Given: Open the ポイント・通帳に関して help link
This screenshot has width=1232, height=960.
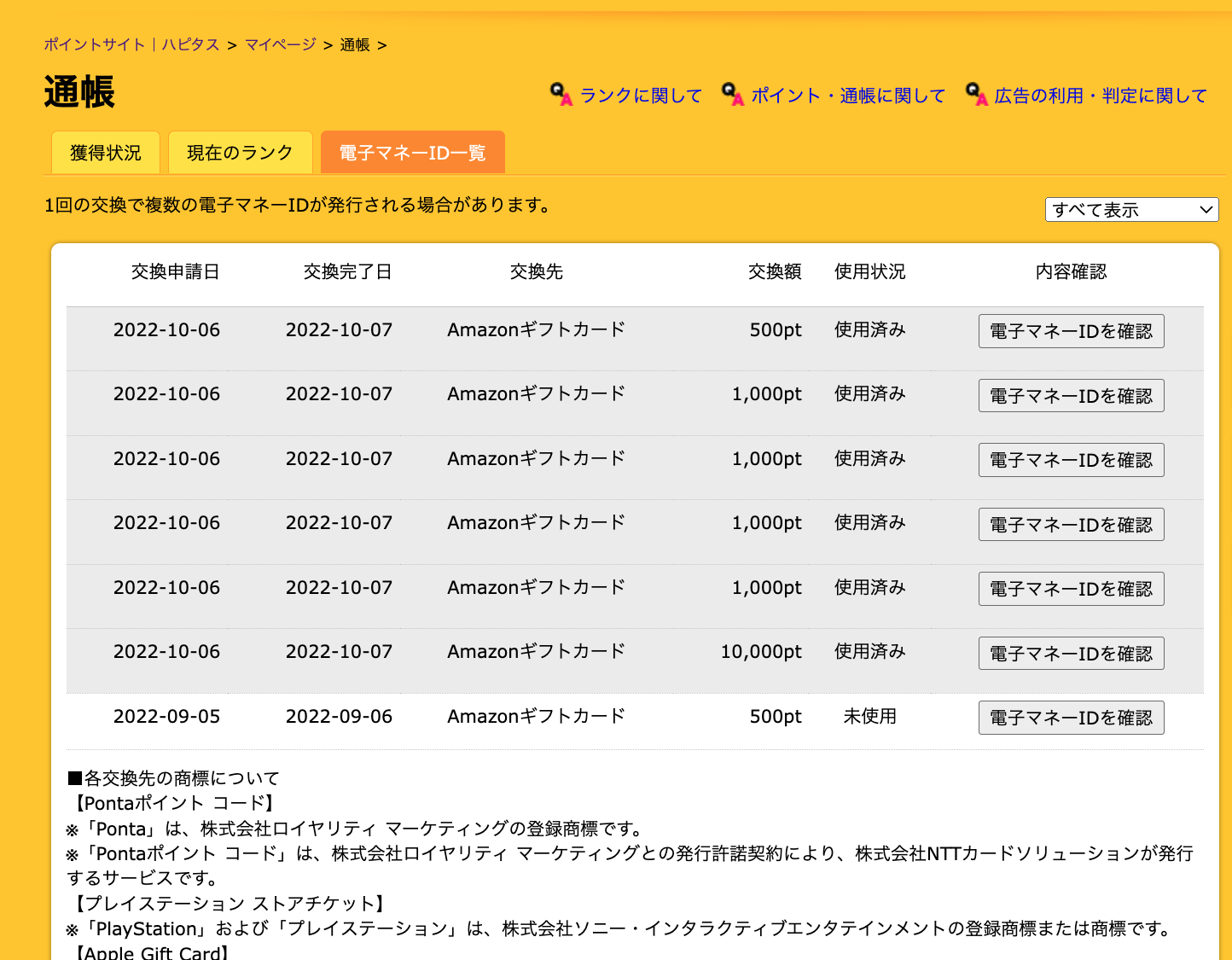Looking at the screenshot, I should 848,96.
